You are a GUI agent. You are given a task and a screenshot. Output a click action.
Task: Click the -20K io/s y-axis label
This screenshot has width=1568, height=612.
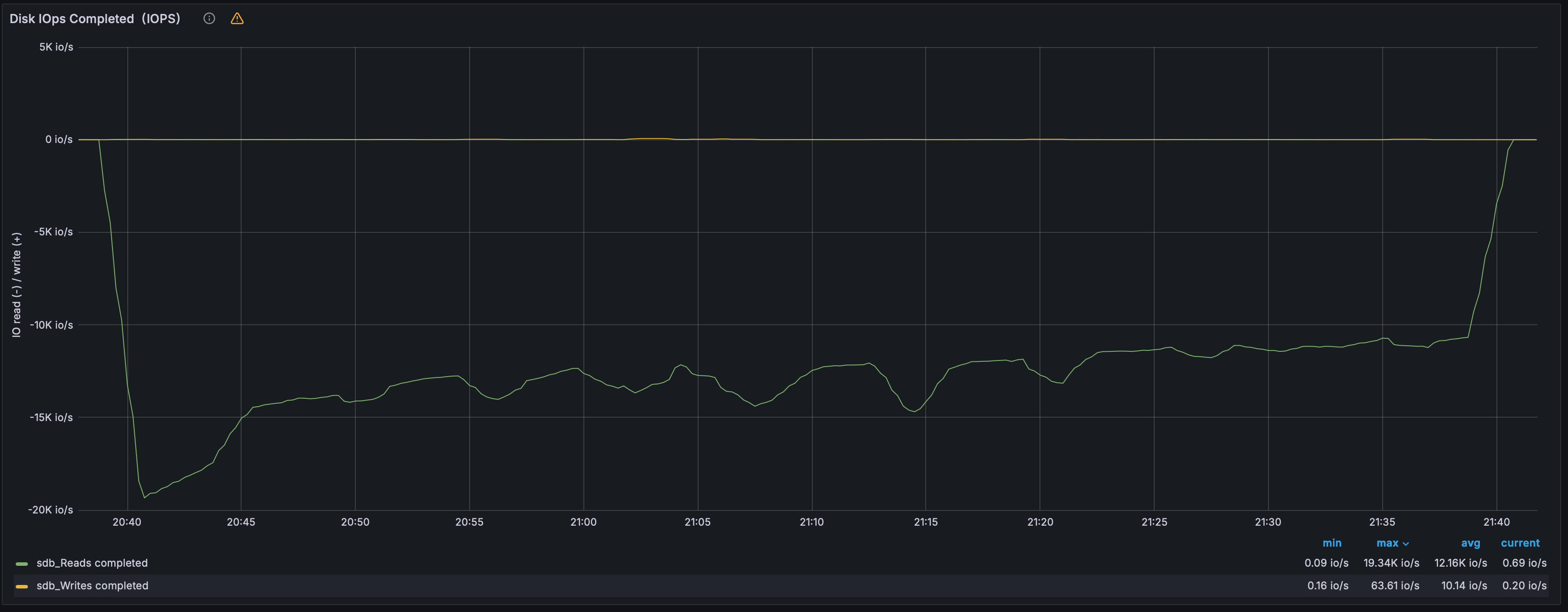coord(51,509)
